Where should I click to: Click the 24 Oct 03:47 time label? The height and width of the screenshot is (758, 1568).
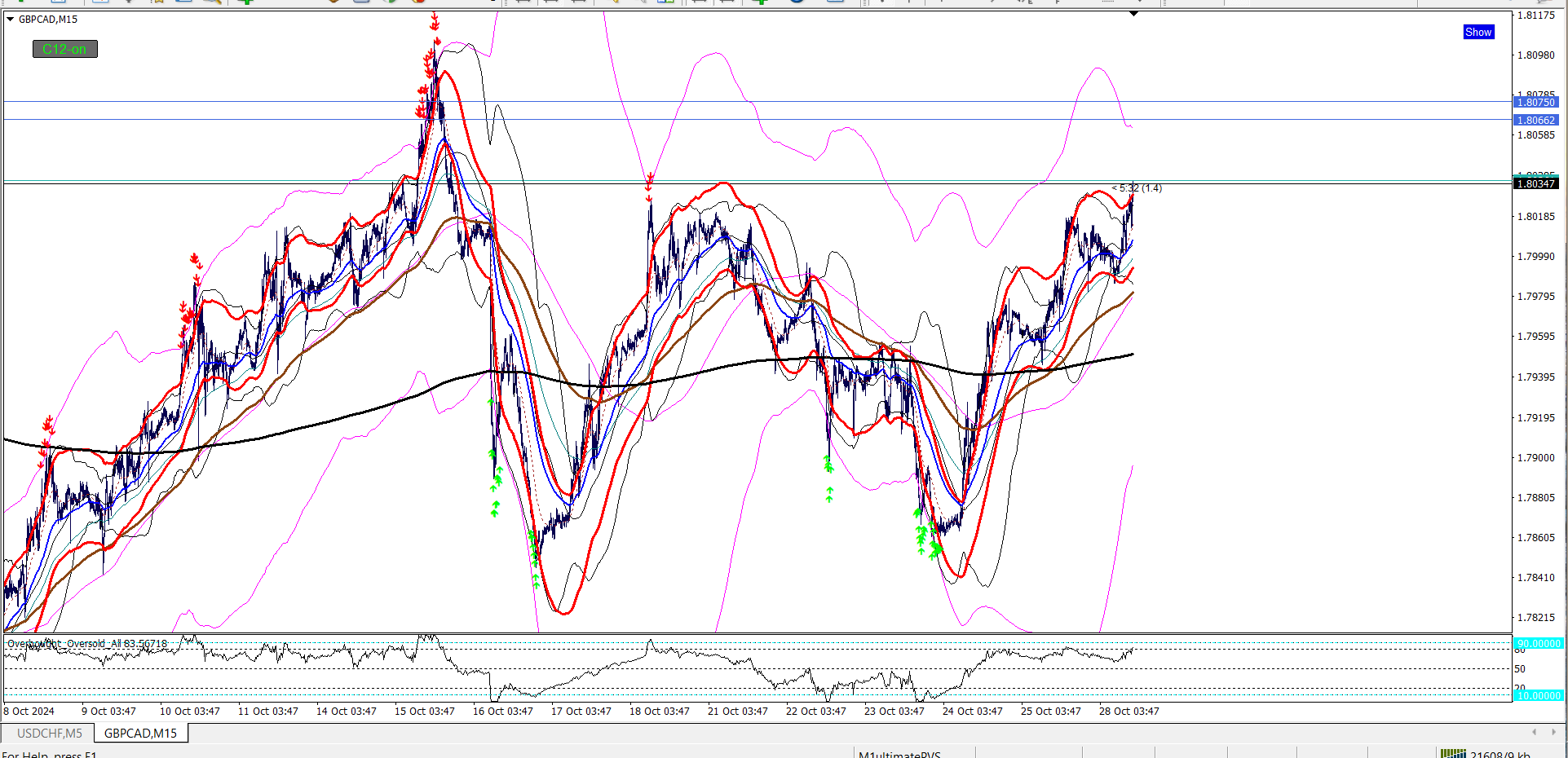973,711
